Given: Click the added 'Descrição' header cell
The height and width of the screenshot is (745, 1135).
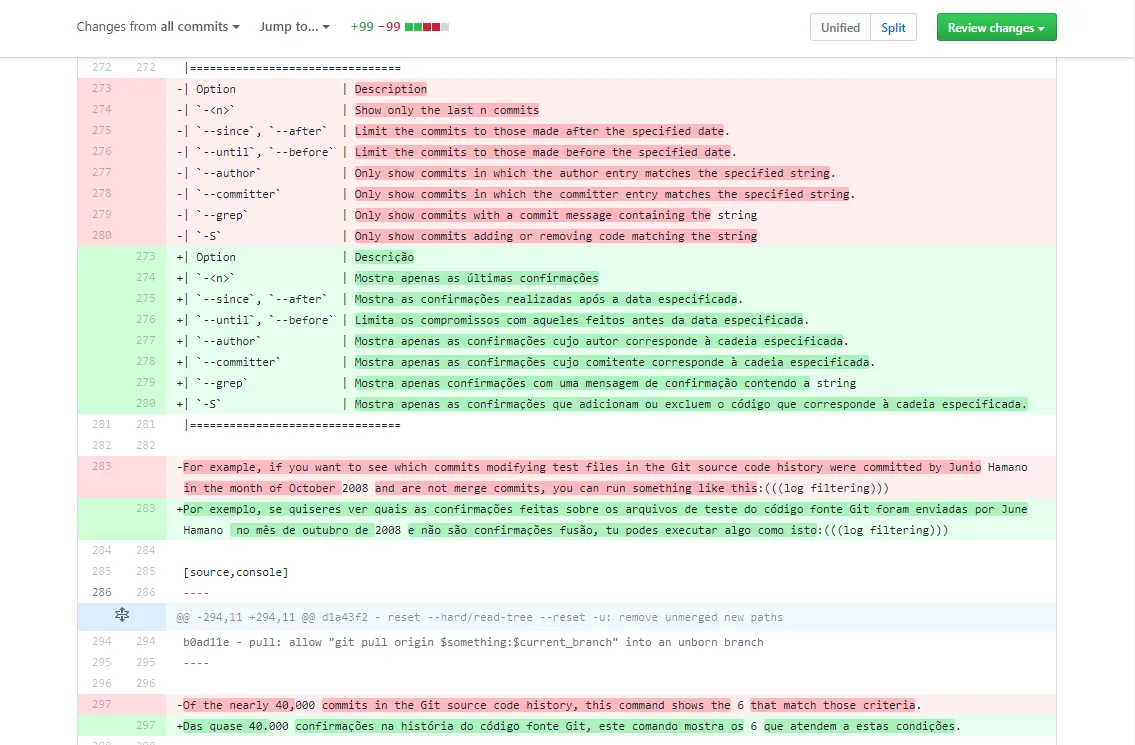Looking at the screenshot, I should coord(384,257).
